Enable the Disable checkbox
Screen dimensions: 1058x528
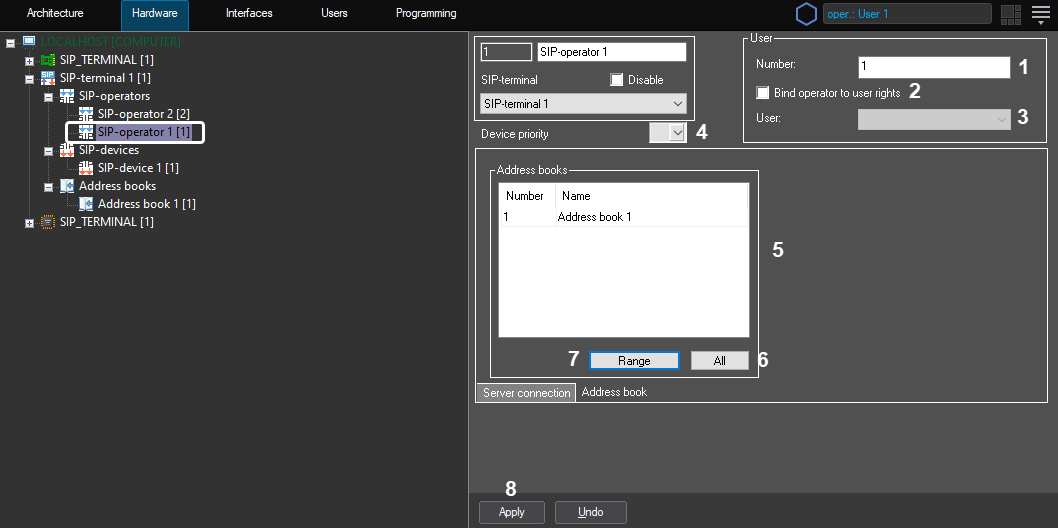click(617, 80)
